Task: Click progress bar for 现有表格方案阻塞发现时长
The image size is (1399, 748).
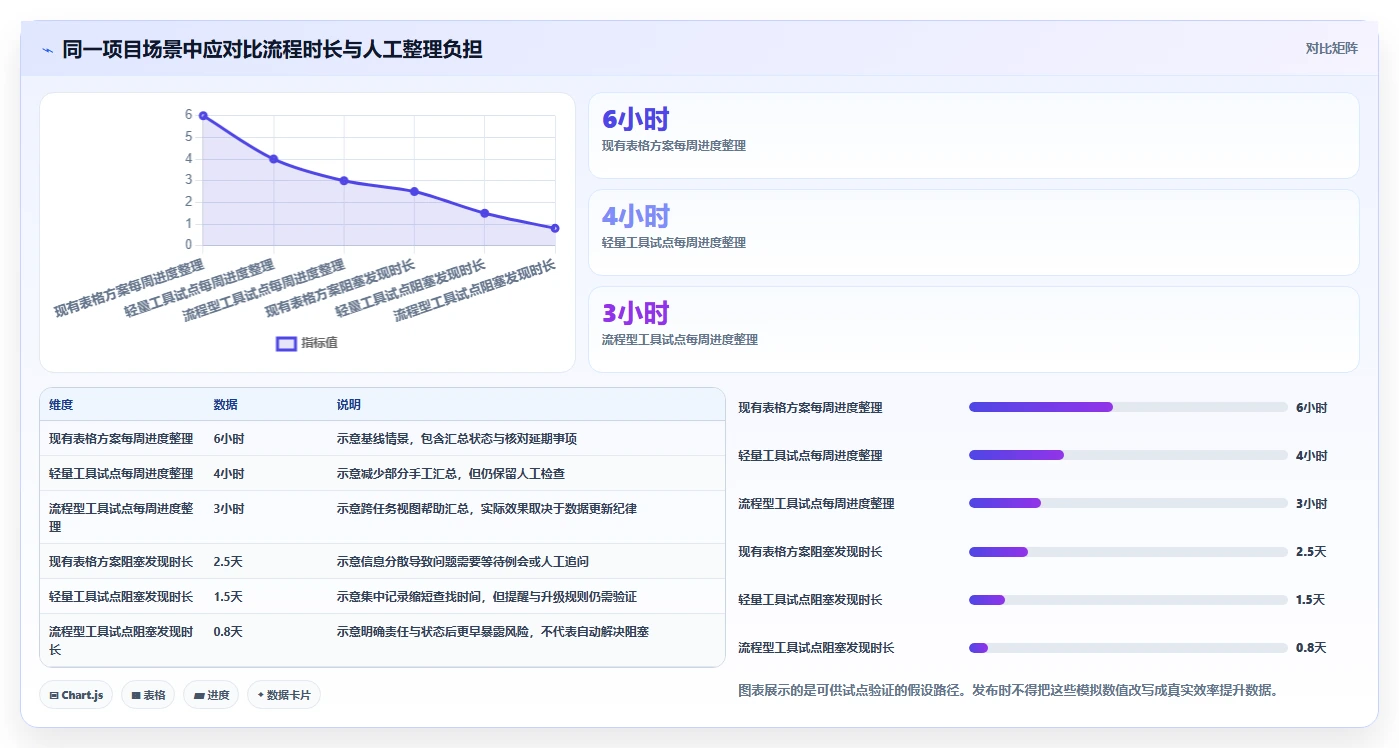Action: (x=1128, y=552)
